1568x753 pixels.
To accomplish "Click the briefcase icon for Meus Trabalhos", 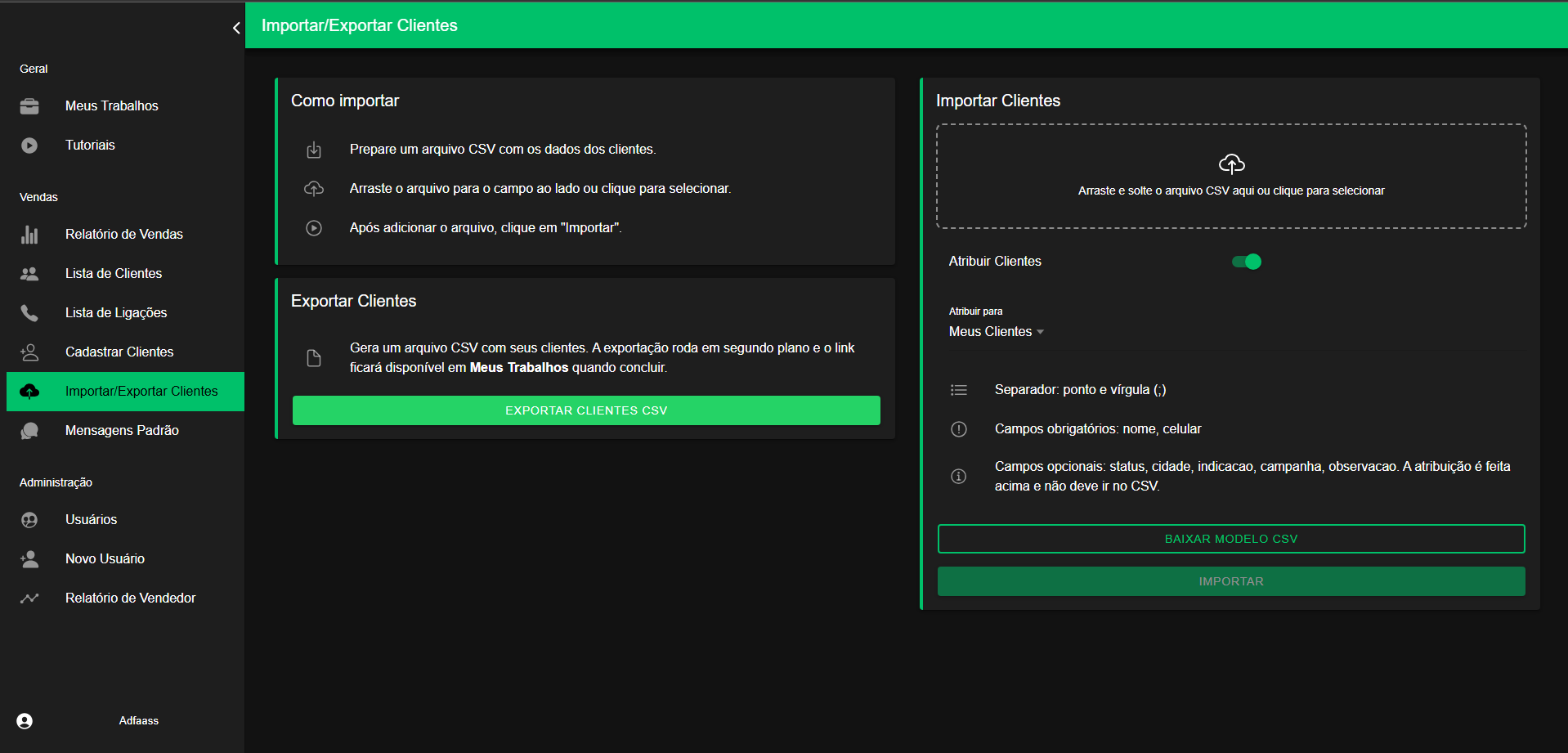I will (29, 106).
